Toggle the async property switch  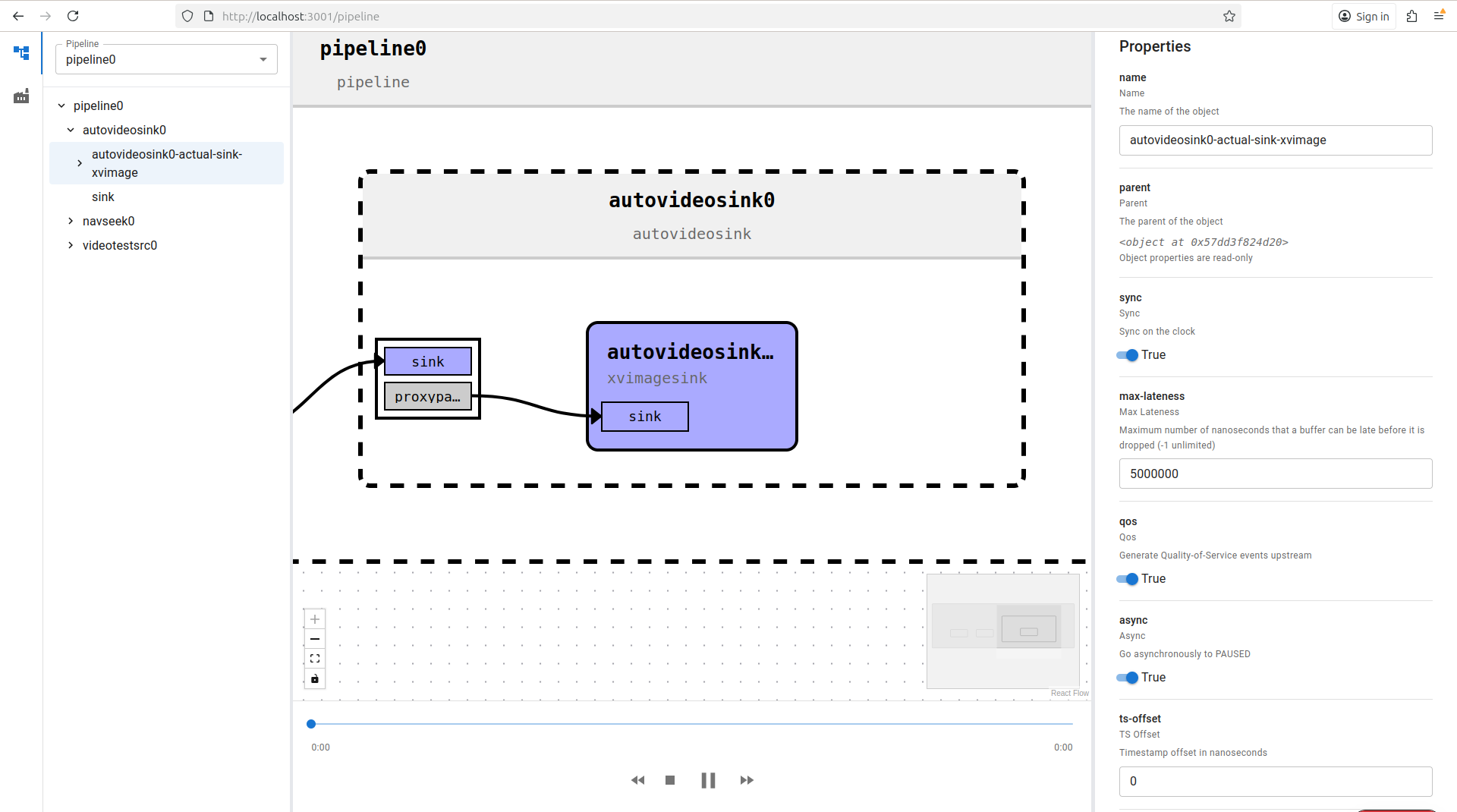point(1128,678)
